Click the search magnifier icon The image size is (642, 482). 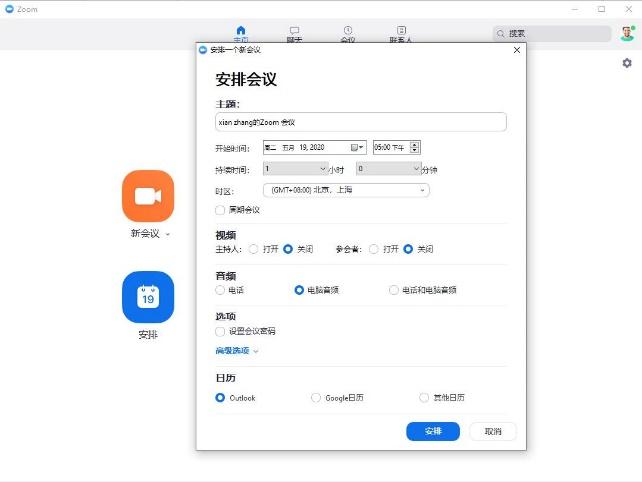[x=500, y=34]
